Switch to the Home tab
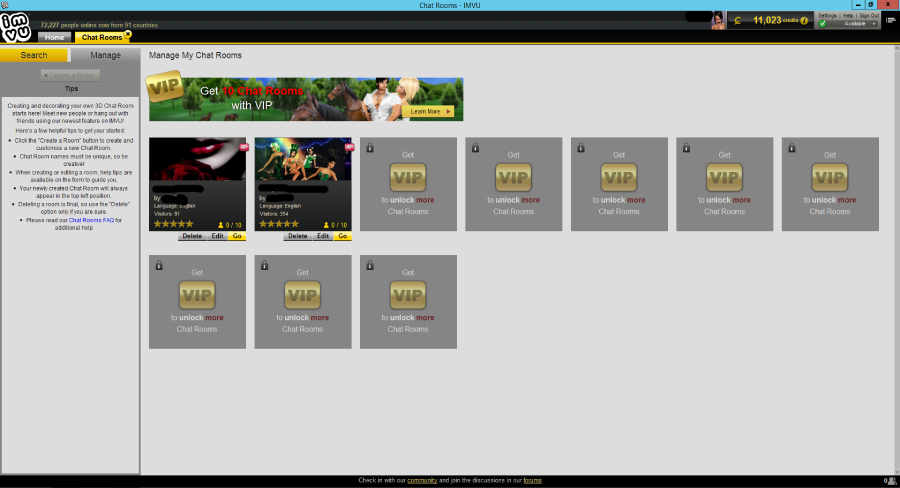Screen dimensions: 900x488 (55, 37)
